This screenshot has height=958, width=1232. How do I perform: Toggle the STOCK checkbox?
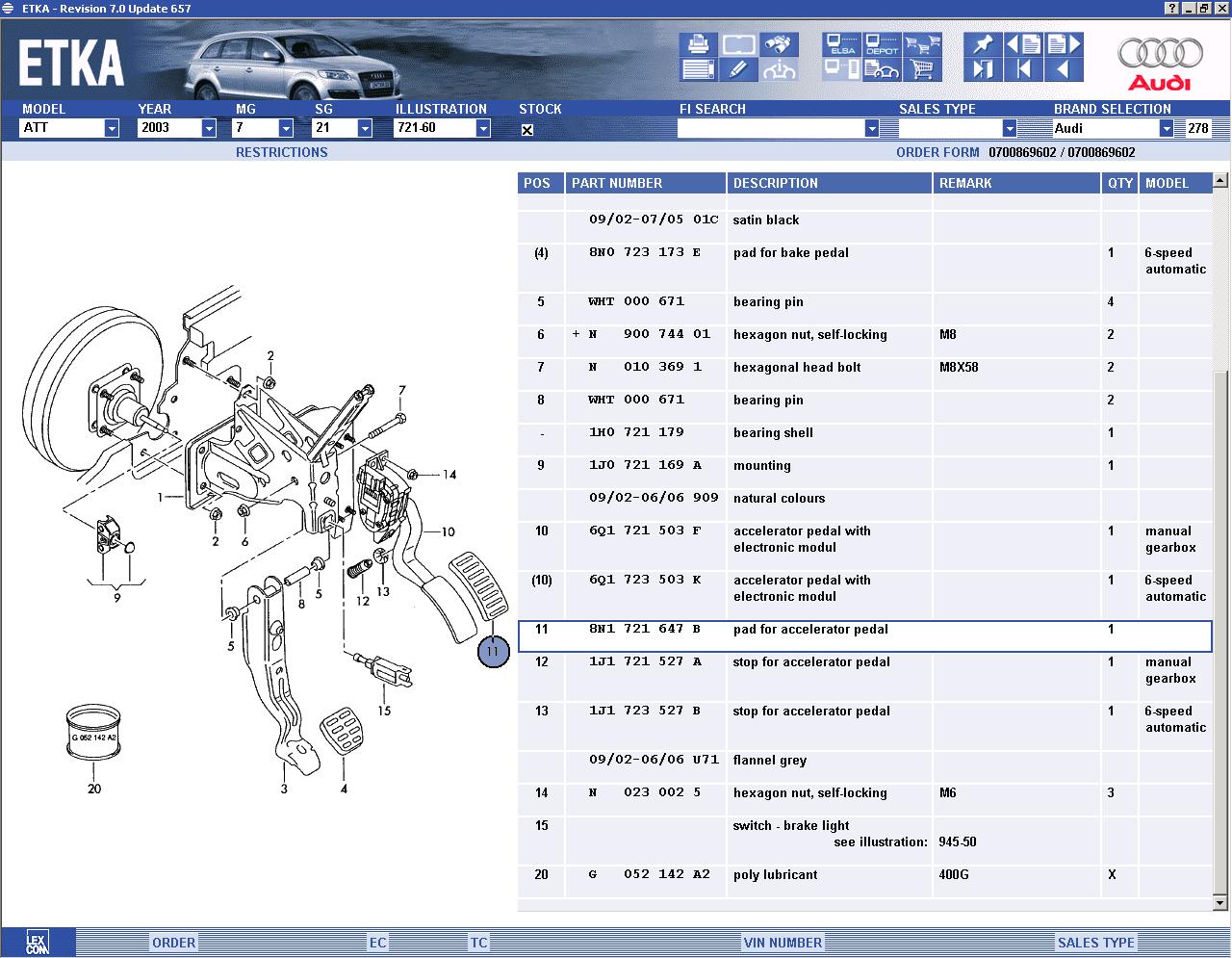(527, 129)
